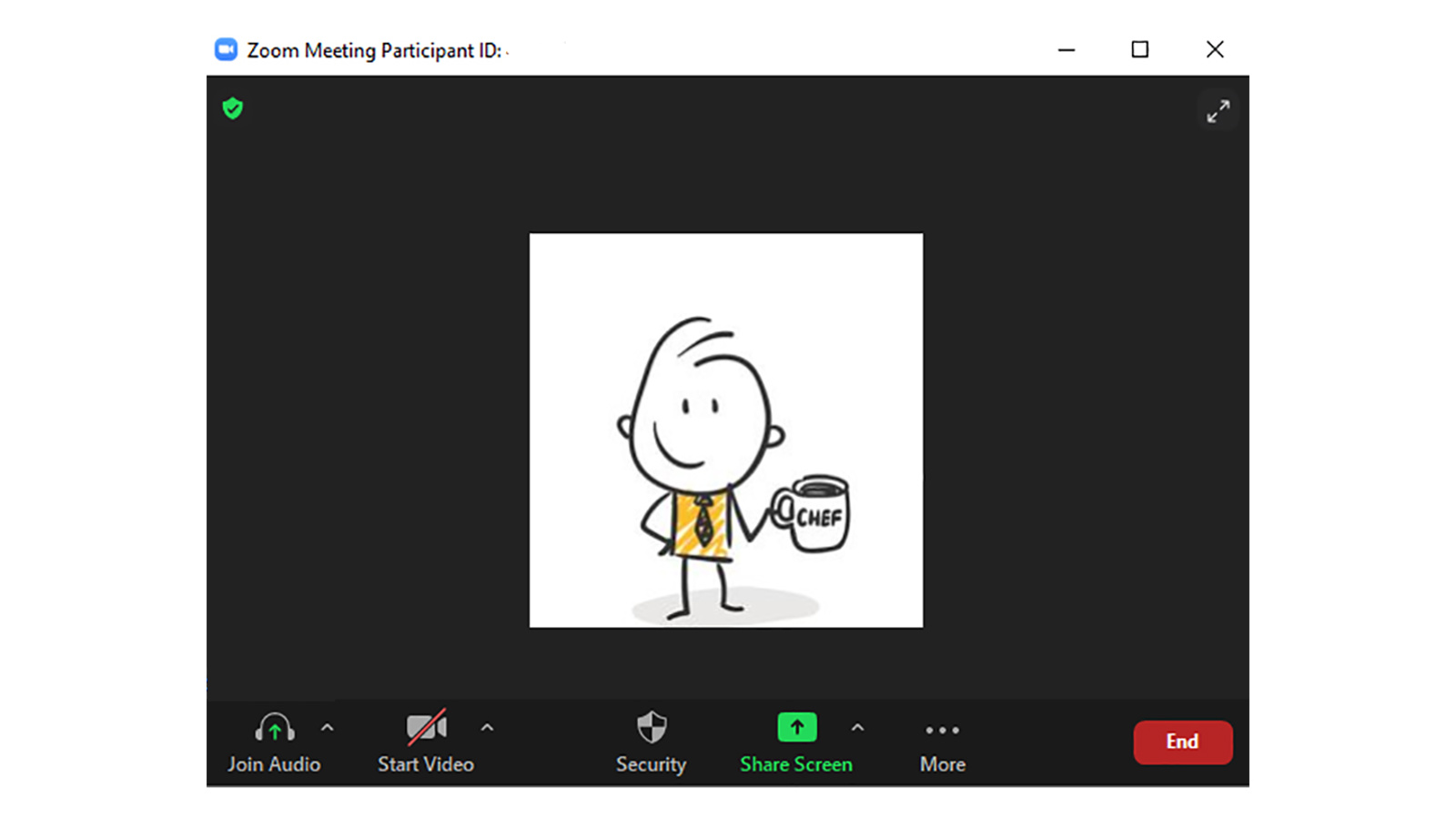Expand audio options caret beside Join Audio
Image resolution: width=1456 pixels, height=818 pixels.
[328, 728]
